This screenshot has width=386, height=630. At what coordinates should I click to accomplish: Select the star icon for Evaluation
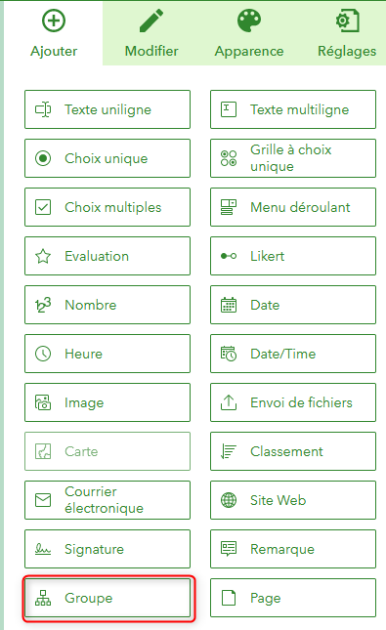(43, 256)
